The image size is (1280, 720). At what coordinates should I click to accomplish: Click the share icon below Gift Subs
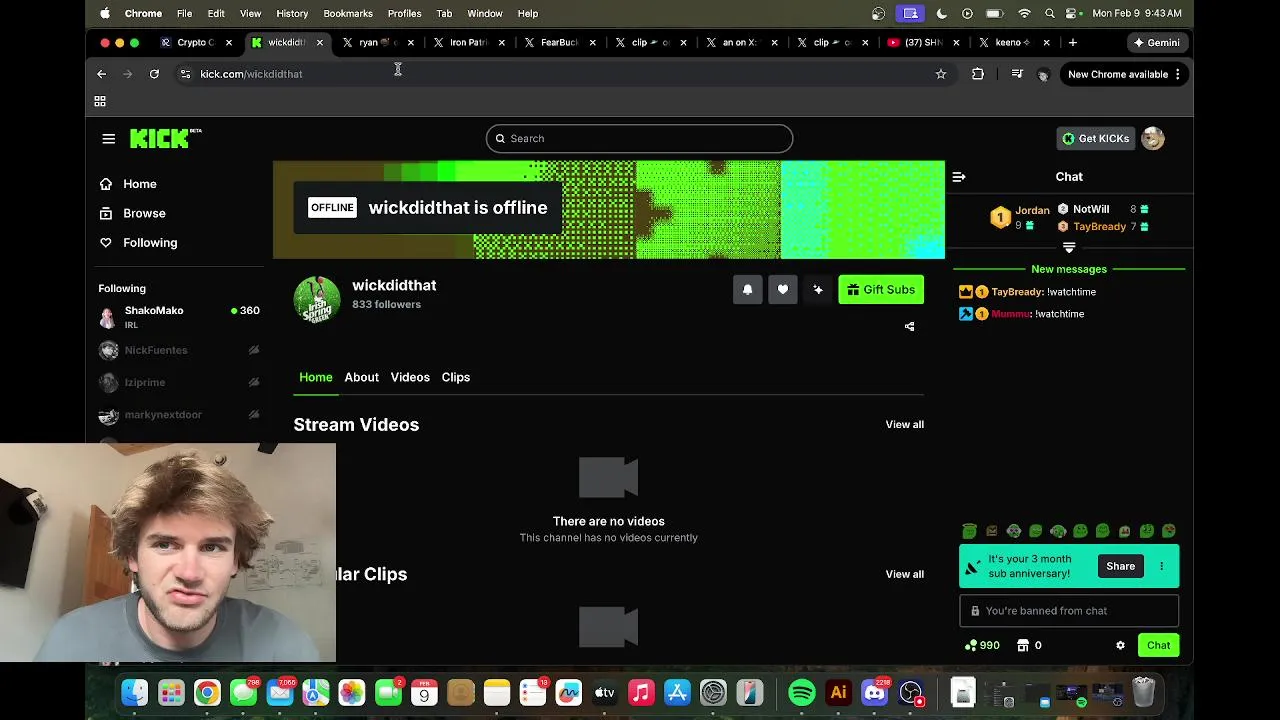click(909, 326)
